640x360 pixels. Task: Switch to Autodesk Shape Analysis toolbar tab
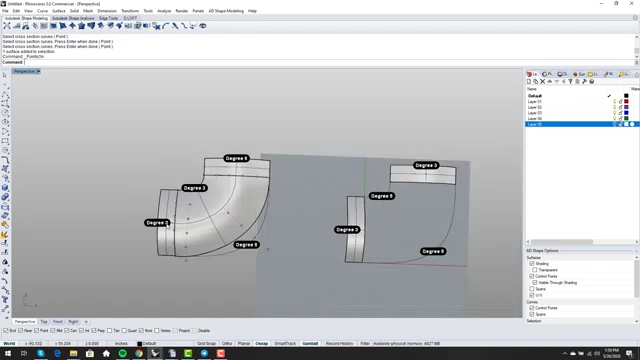pyautogui.click(x=73, y=18)
